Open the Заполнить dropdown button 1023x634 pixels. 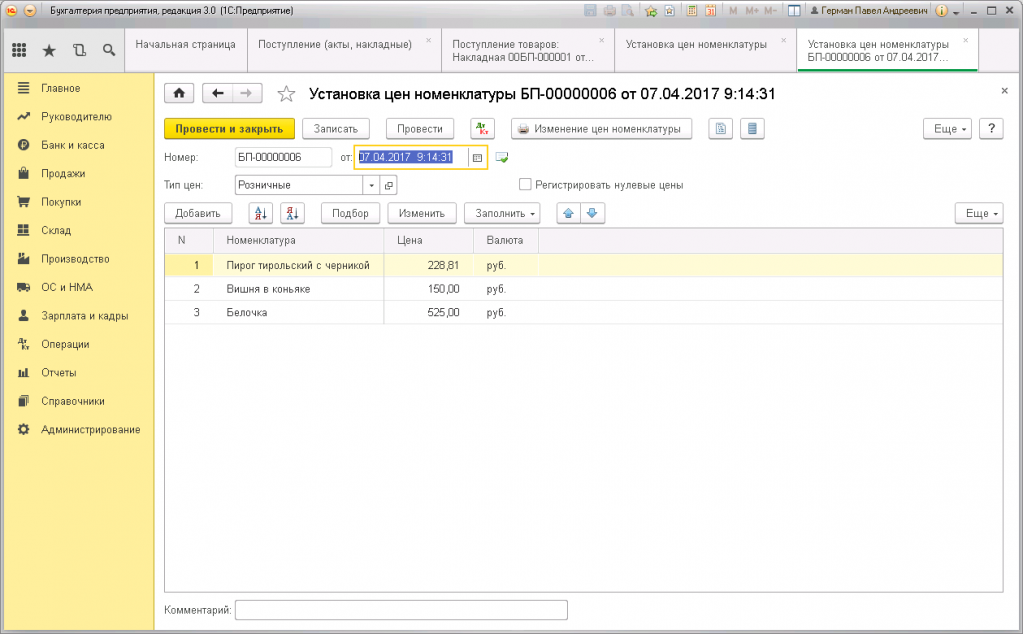coord(503,213)
